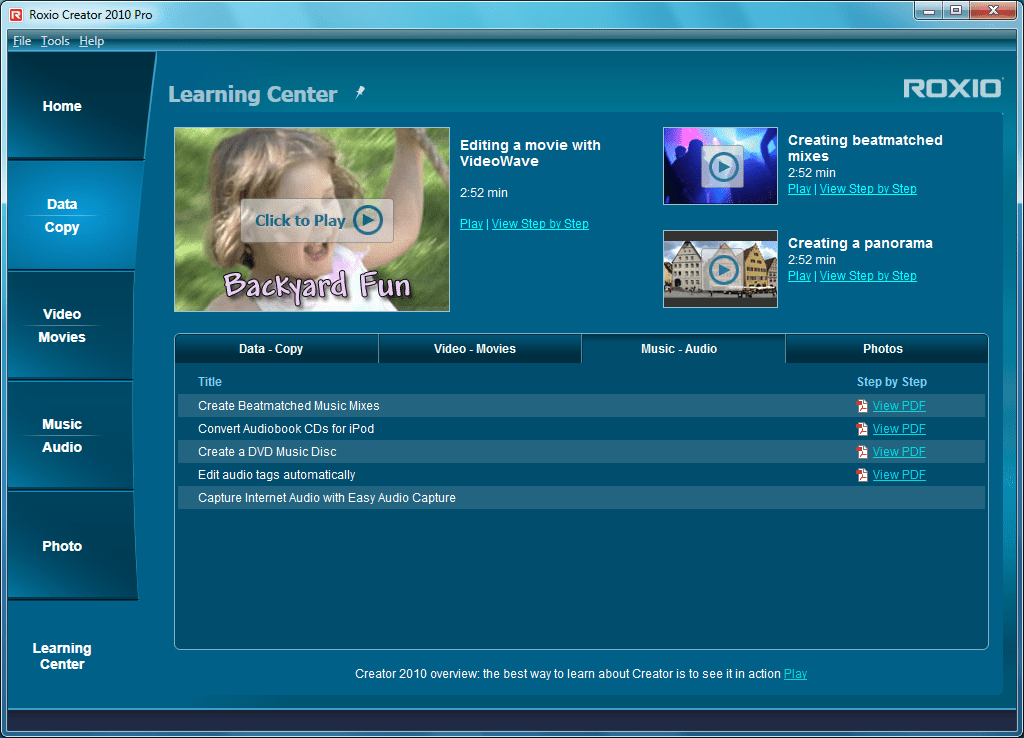Open View PDF for Convert Audiobook CDs for iPod
Viewport: 1024px width, 738px height.
(899, 428)
